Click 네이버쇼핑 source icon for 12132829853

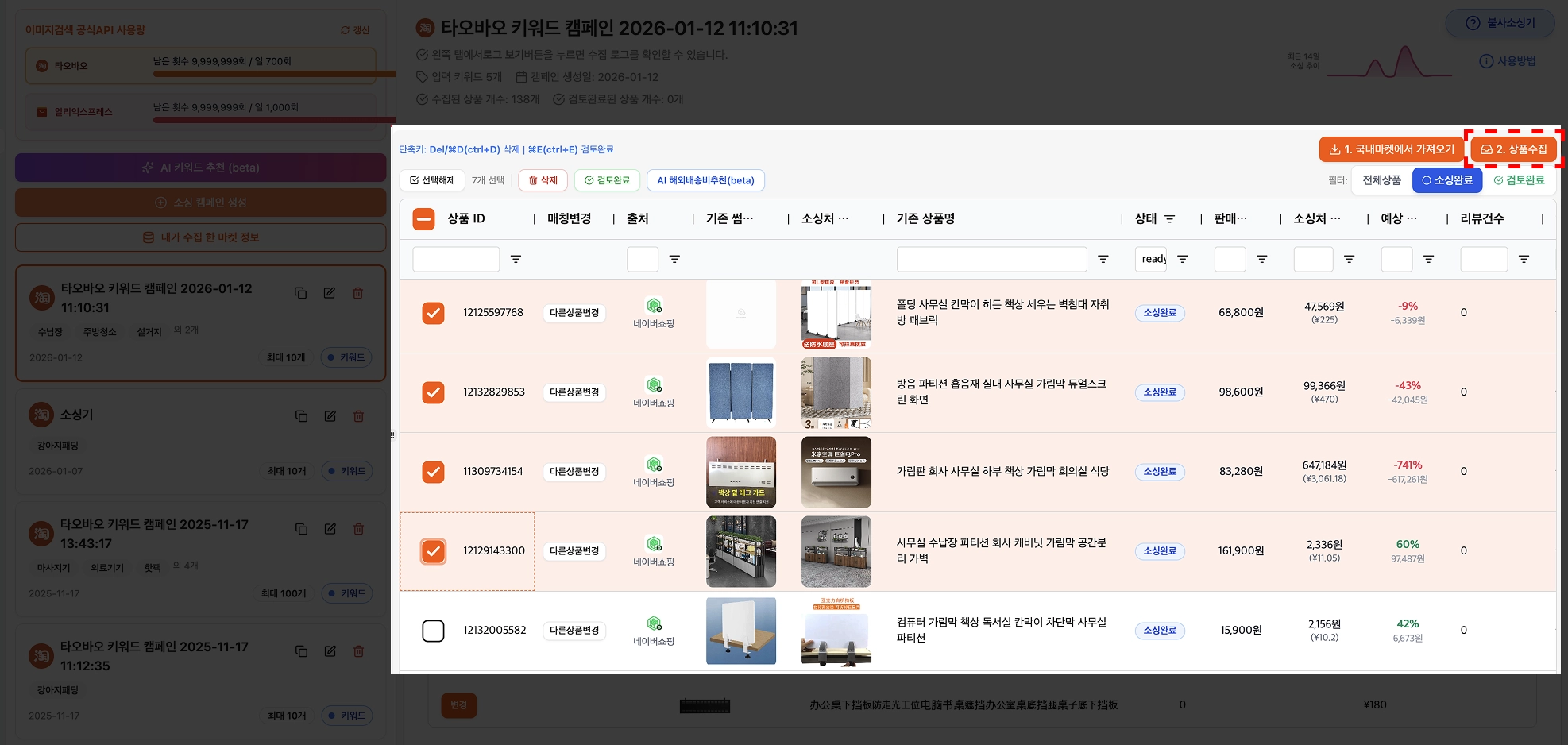654,385
